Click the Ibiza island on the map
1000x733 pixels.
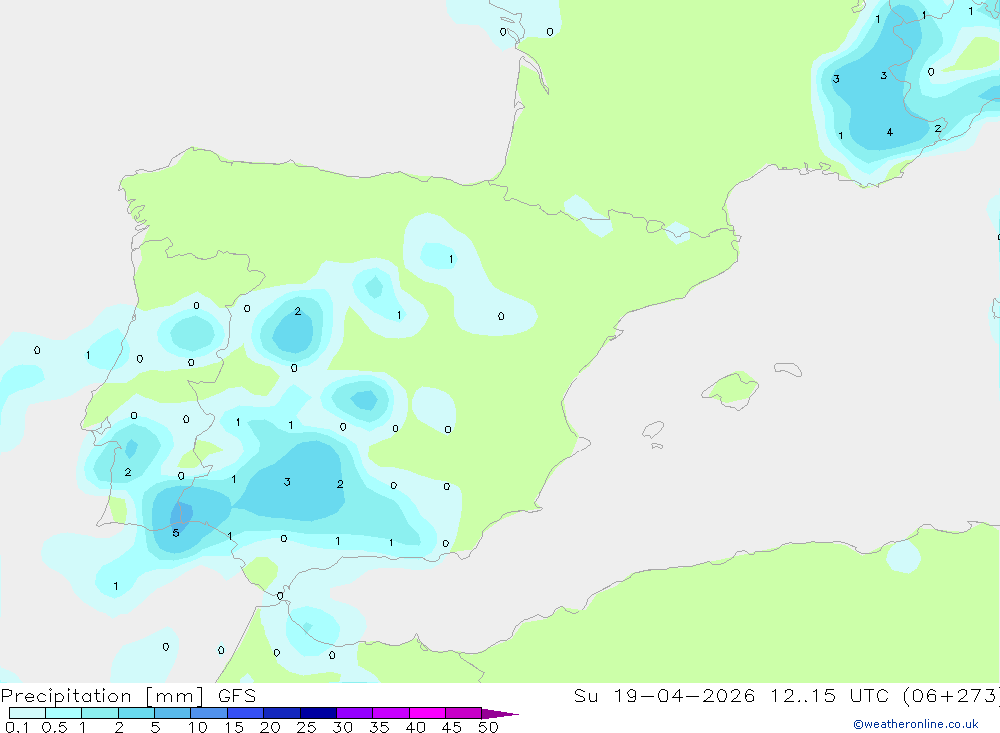[x=652, y=430]
